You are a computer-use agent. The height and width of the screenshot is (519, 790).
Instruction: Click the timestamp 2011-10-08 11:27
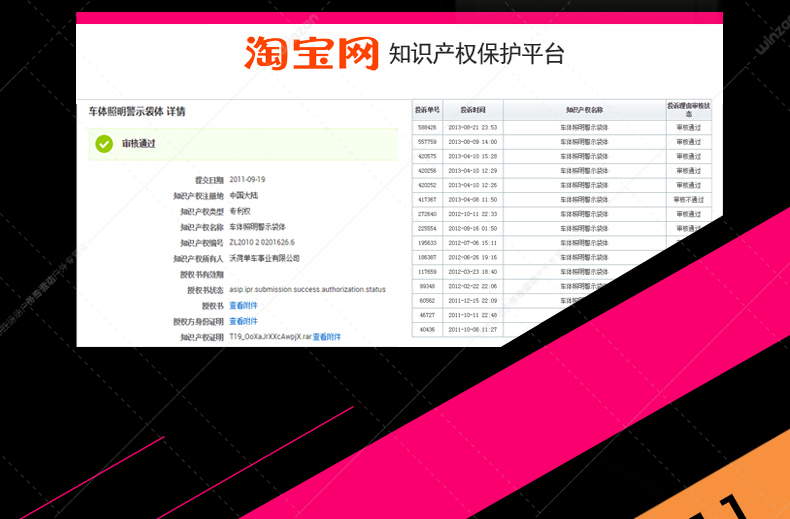473,330
